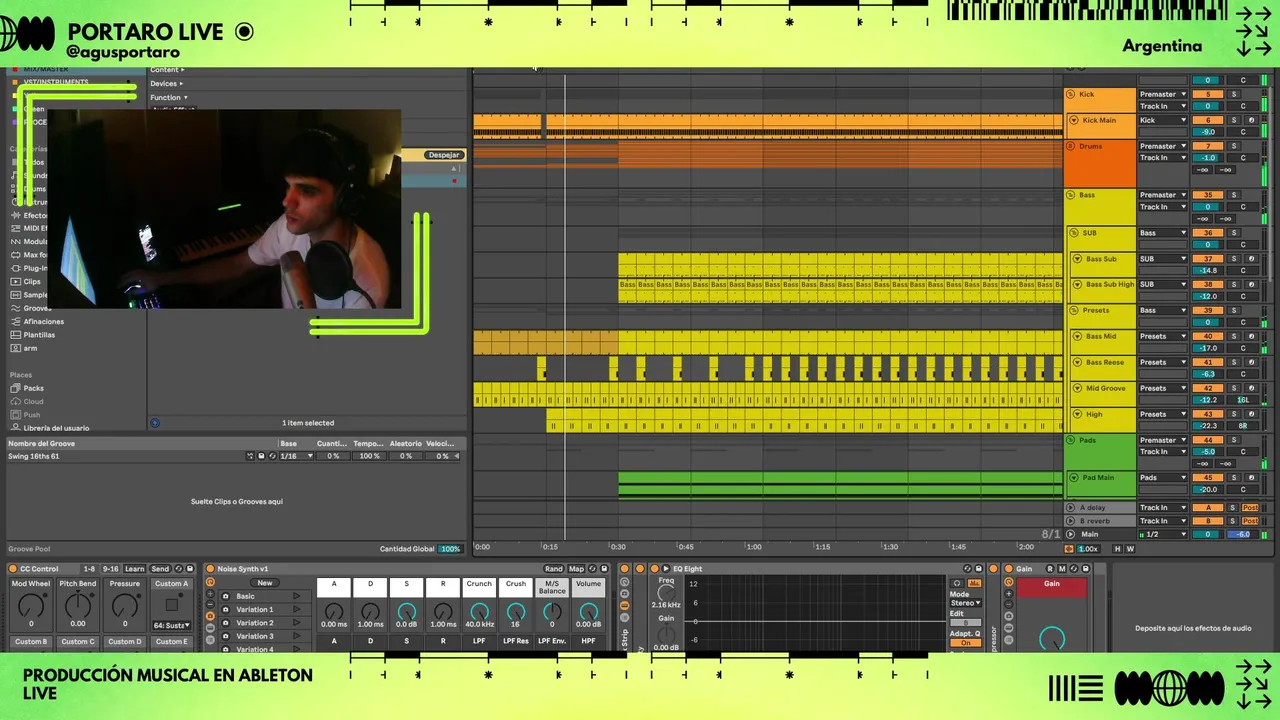Screen dimensions: 1280x720
Task: Click the CC Control hot-swap icon
Action: tap(178, 569)
